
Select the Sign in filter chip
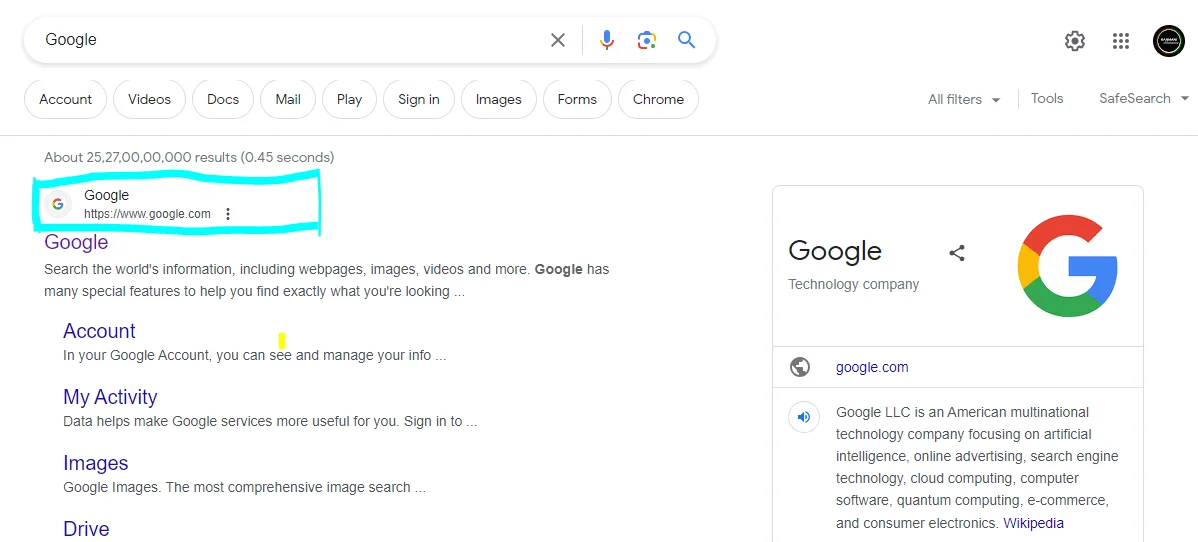pos(419,99)
